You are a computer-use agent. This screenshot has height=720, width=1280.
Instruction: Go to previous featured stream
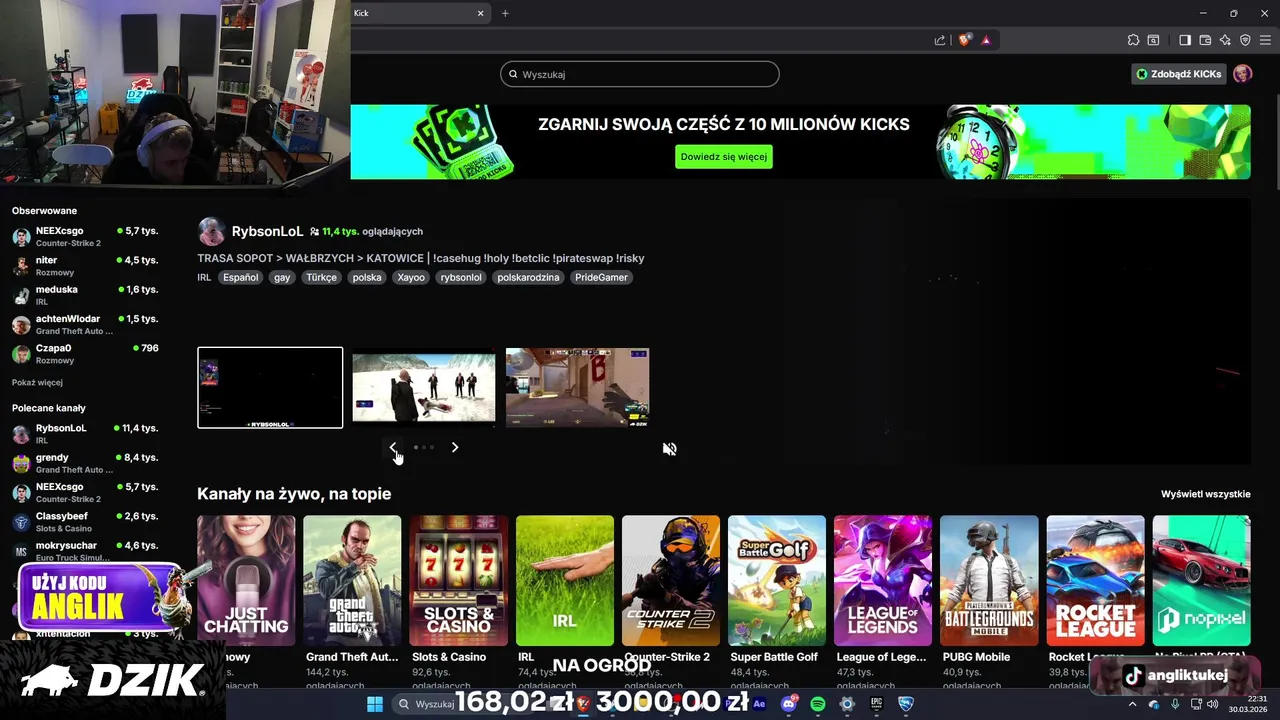pos(392,447)
